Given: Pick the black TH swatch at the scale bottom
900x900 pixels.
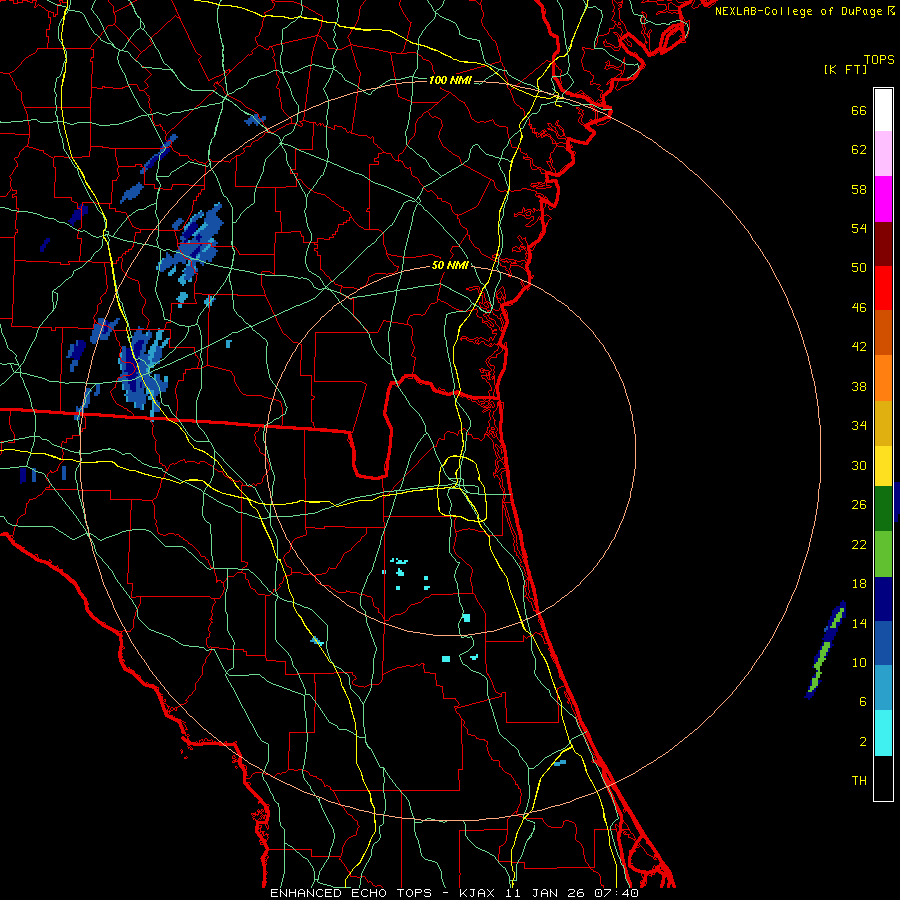Looking at the screenshot, I should 883,778.
